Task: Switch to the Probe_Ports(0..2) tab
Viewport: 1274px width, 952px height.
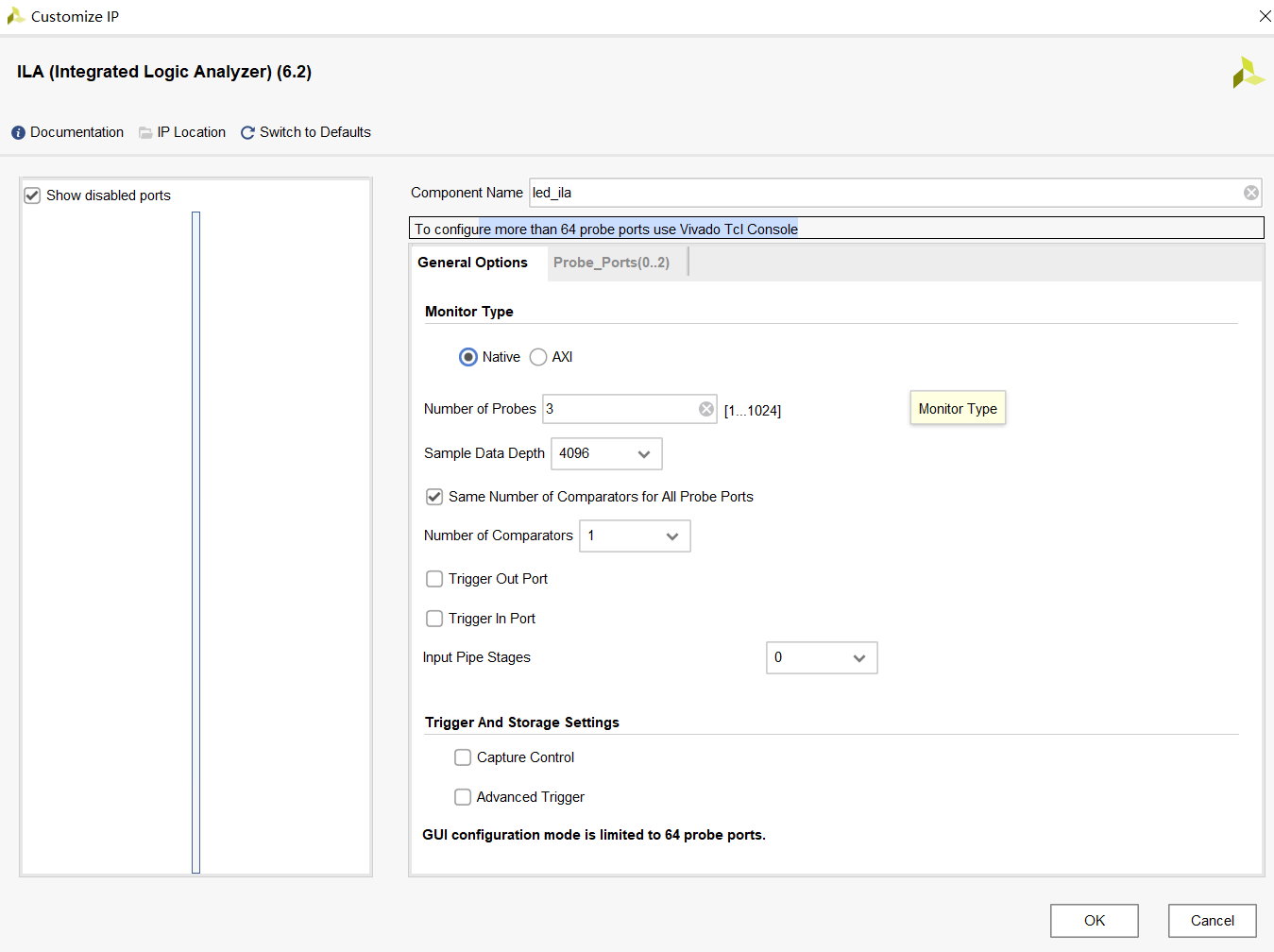Action: (x=612, y=263)
